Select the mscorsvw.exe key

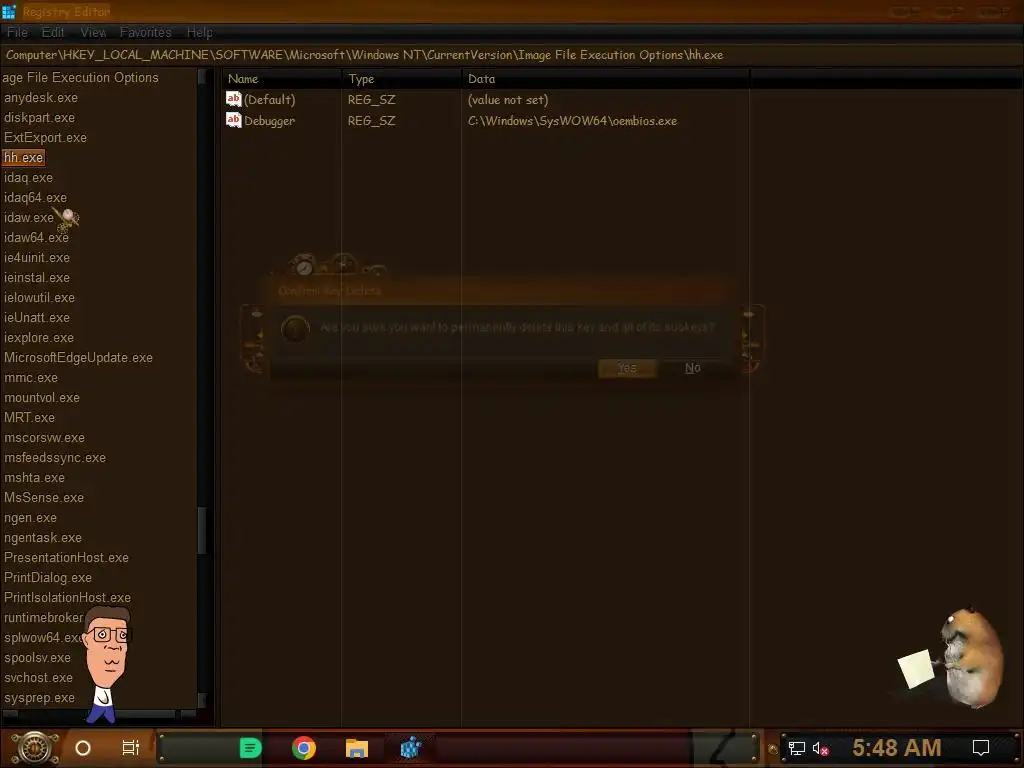44,438
